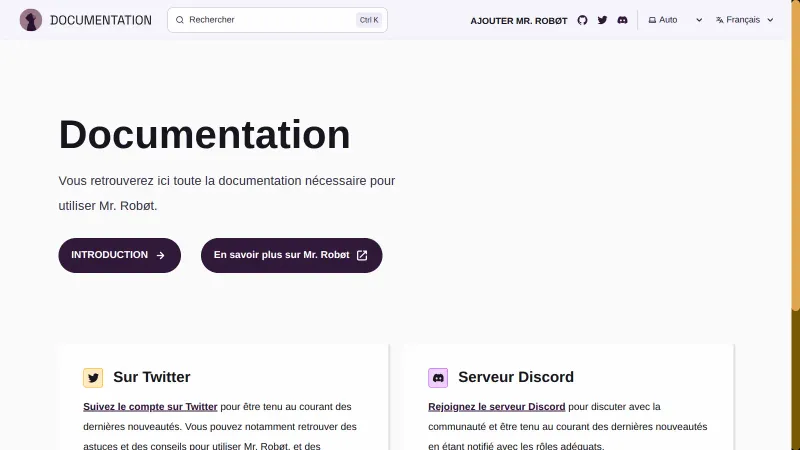800x450 pixels.
Task: Click the laptop icon beside Auto theme
Action: 652,20
